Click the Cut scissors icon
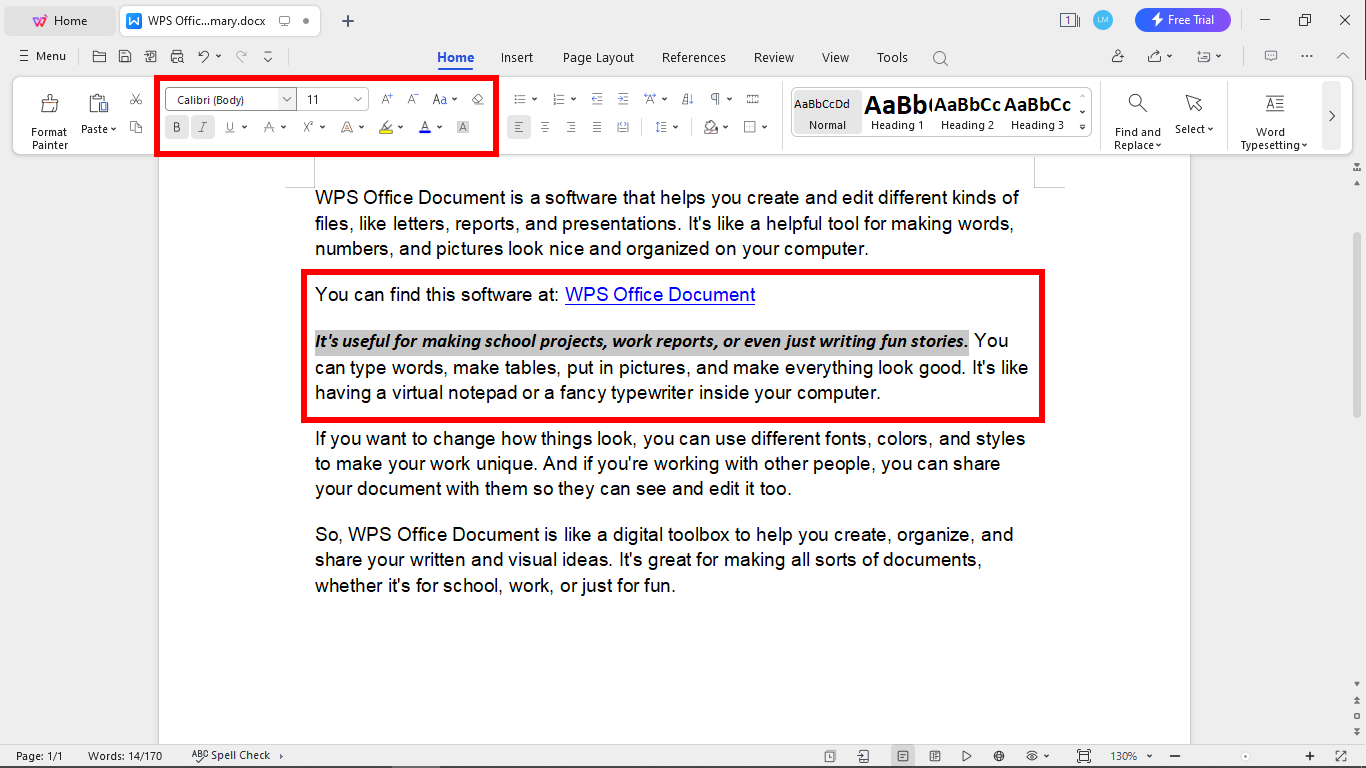The image size is (1366, 768). [136, 99]
